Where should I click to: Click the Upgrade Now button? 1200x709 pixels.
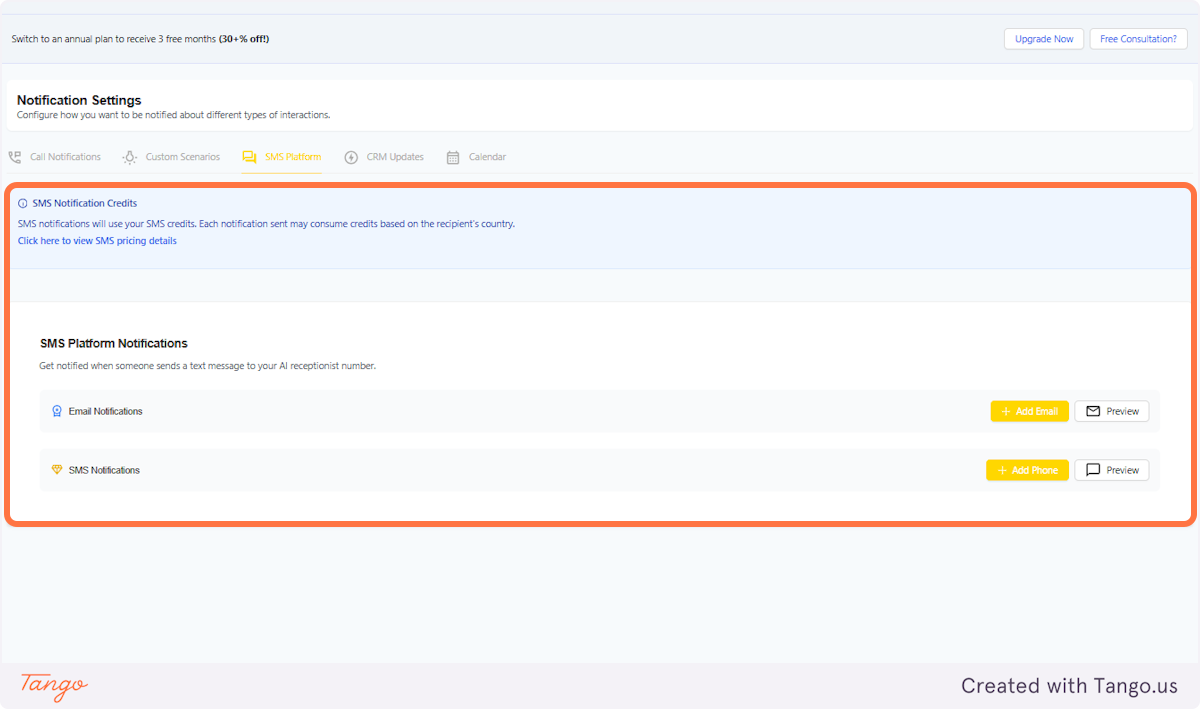1043,39
